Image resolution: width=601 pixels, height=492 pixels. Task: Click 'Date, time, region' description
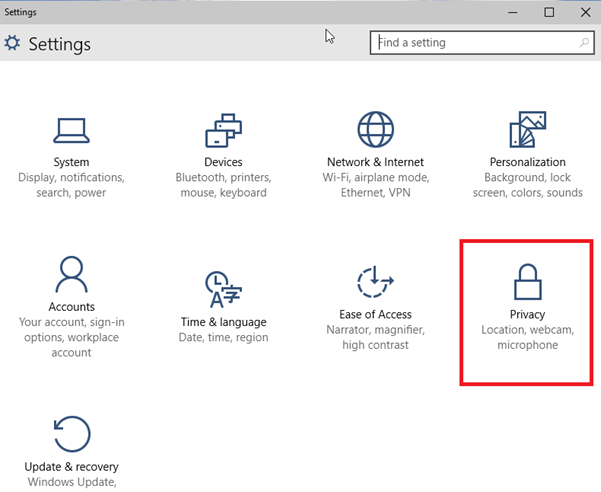point(223,337)
